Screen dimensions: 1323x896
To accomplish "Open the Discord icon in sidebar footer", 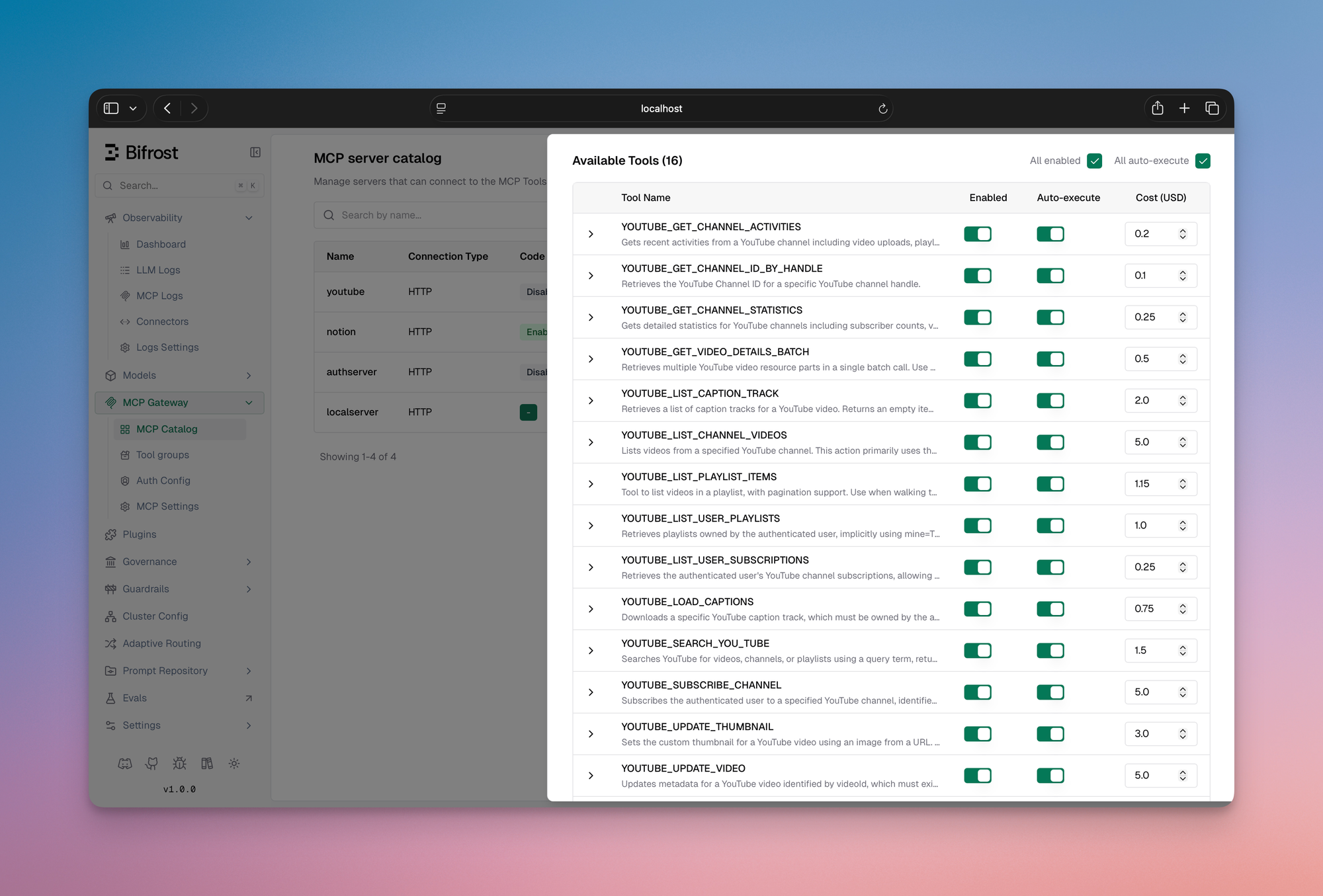I will point(125,764).
